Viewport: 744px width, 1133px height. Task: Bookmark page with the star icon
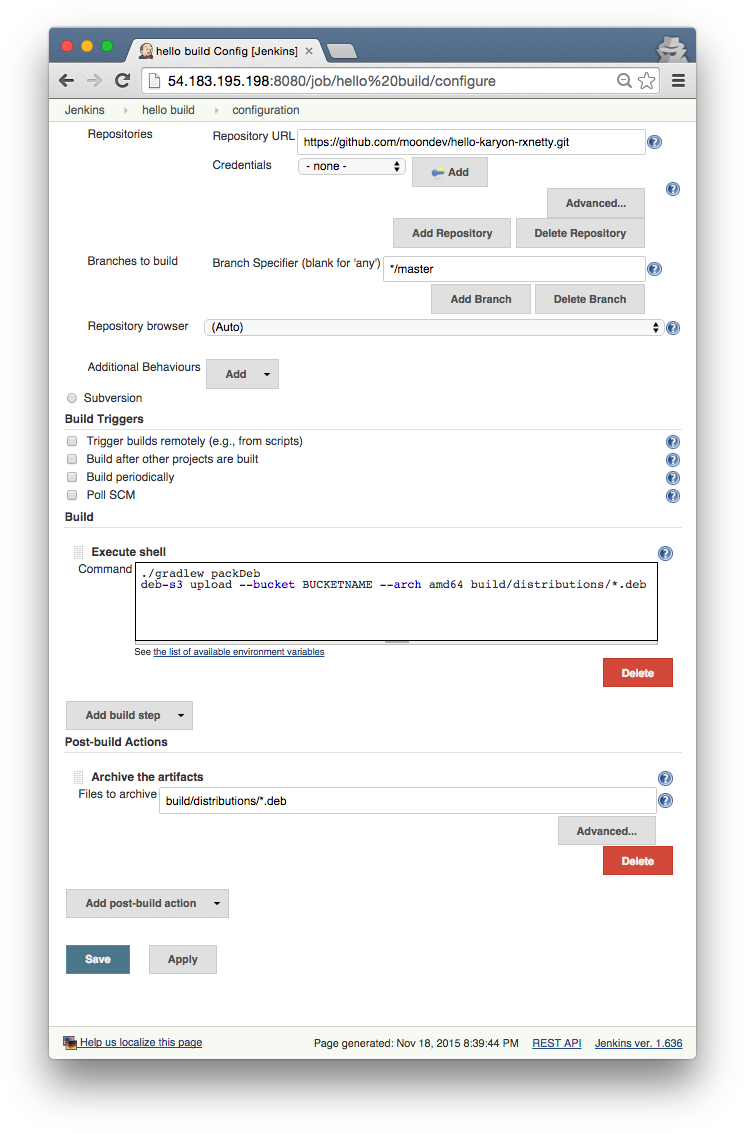[x=646, y=81]
